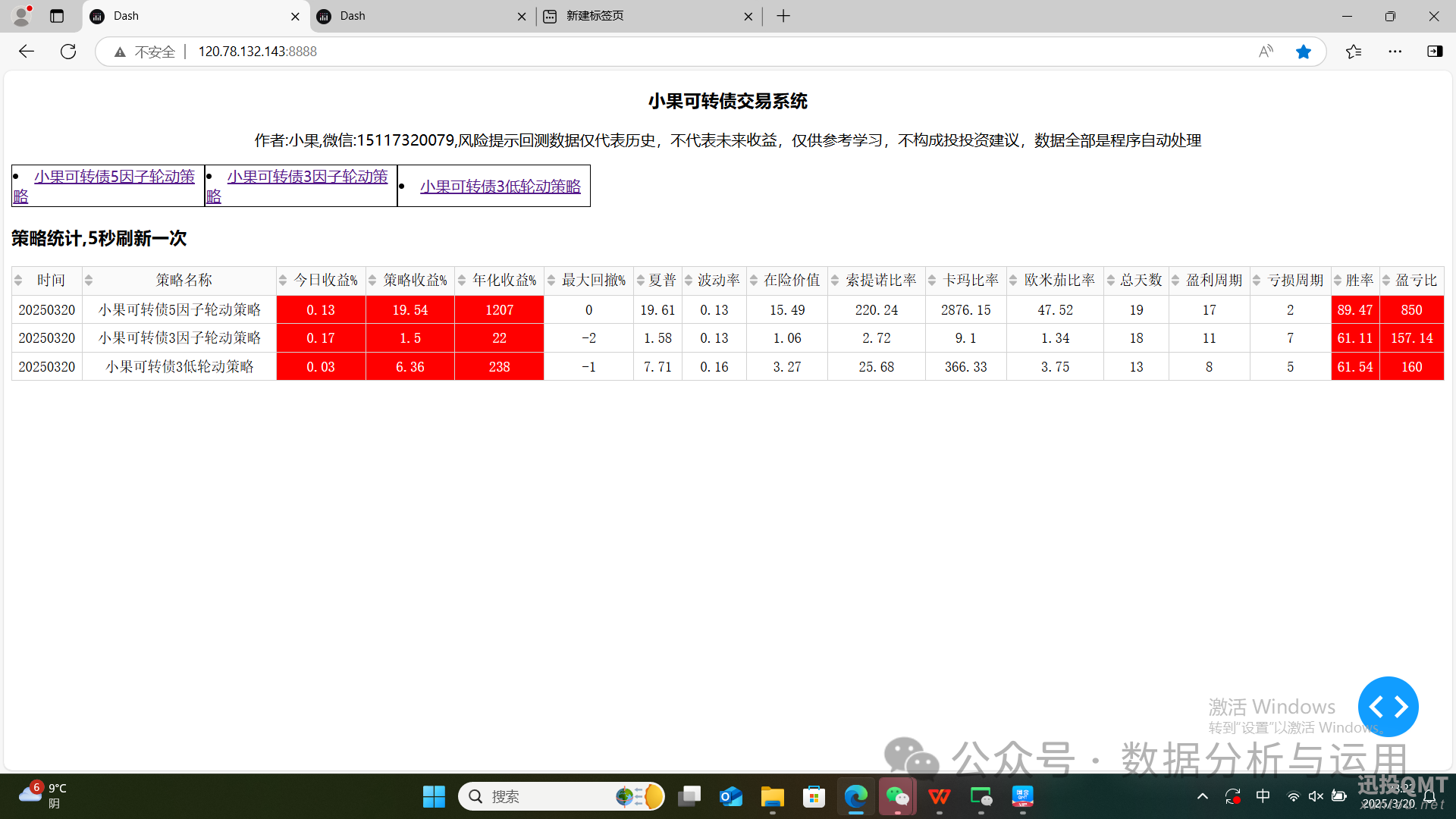Click the not-secure warning icon
Image resolution: width=1456 pixels, height=819 pixels.
point(120,52)
